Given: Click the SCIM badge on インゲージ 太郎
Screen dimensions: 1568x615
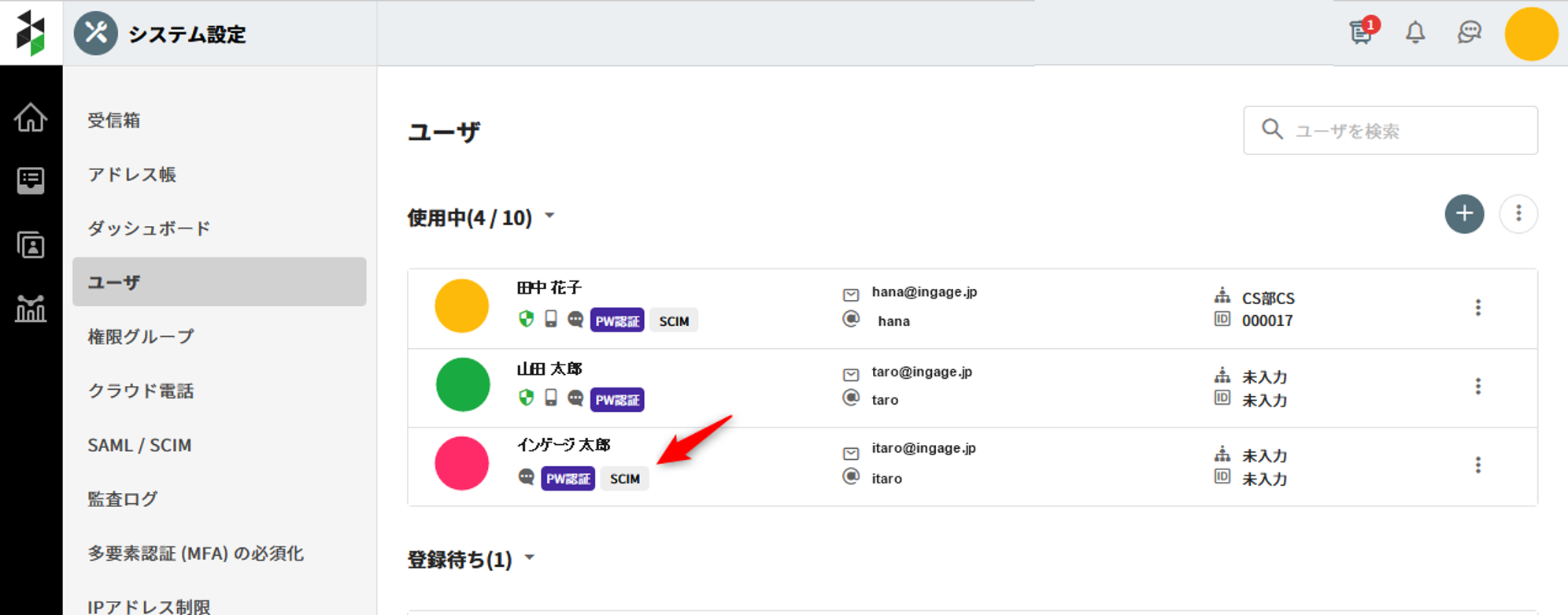Looking at the screenshot, I should (x=625, y=479).
